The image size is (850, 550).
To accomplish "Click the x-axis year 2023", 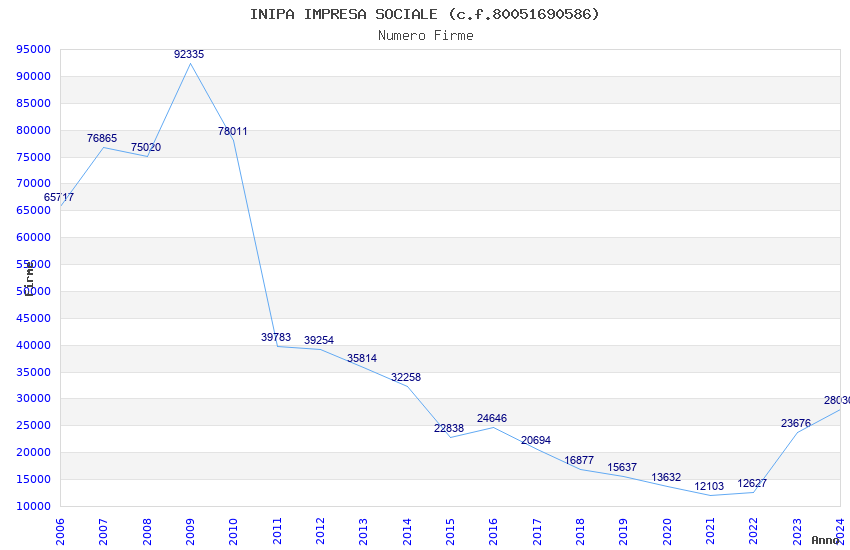I will 797,531.
